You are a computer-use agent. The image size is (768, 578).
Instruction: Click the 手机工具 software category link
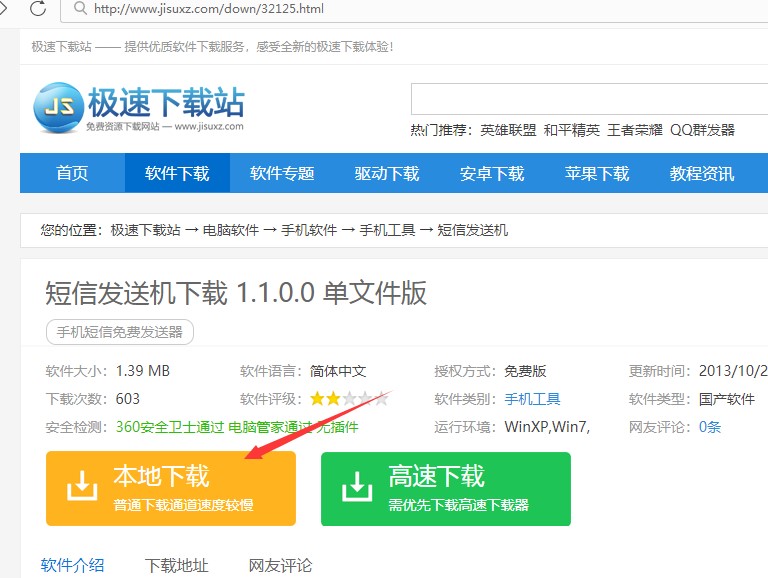pyautogui.click(x=532, y=399)
